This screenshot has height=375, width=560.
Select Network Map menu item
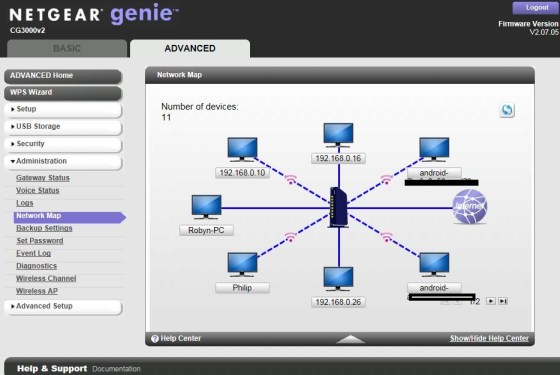click(69, 216)
